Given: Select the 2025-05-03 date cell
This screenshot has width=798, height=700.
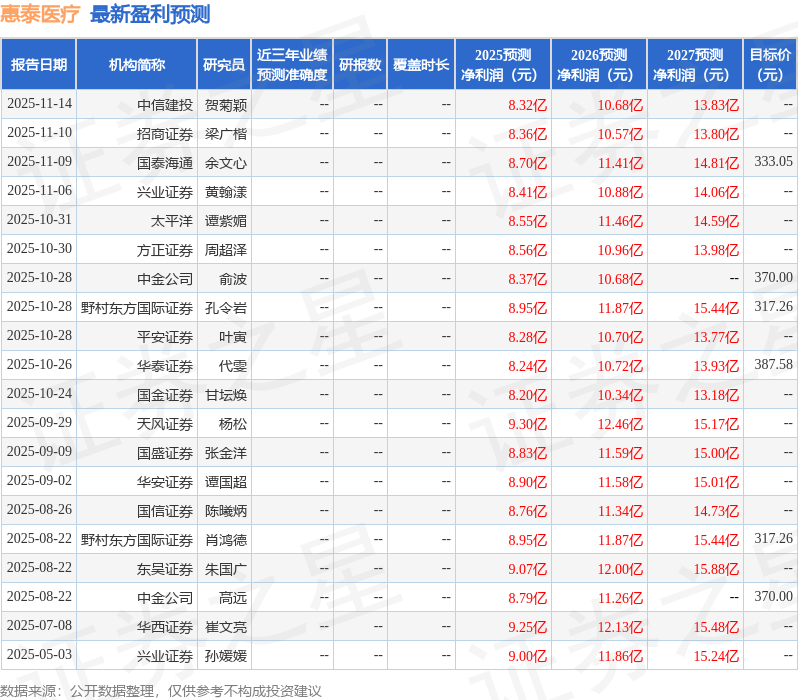Looking at the screenshot, I should coord(39,655).
